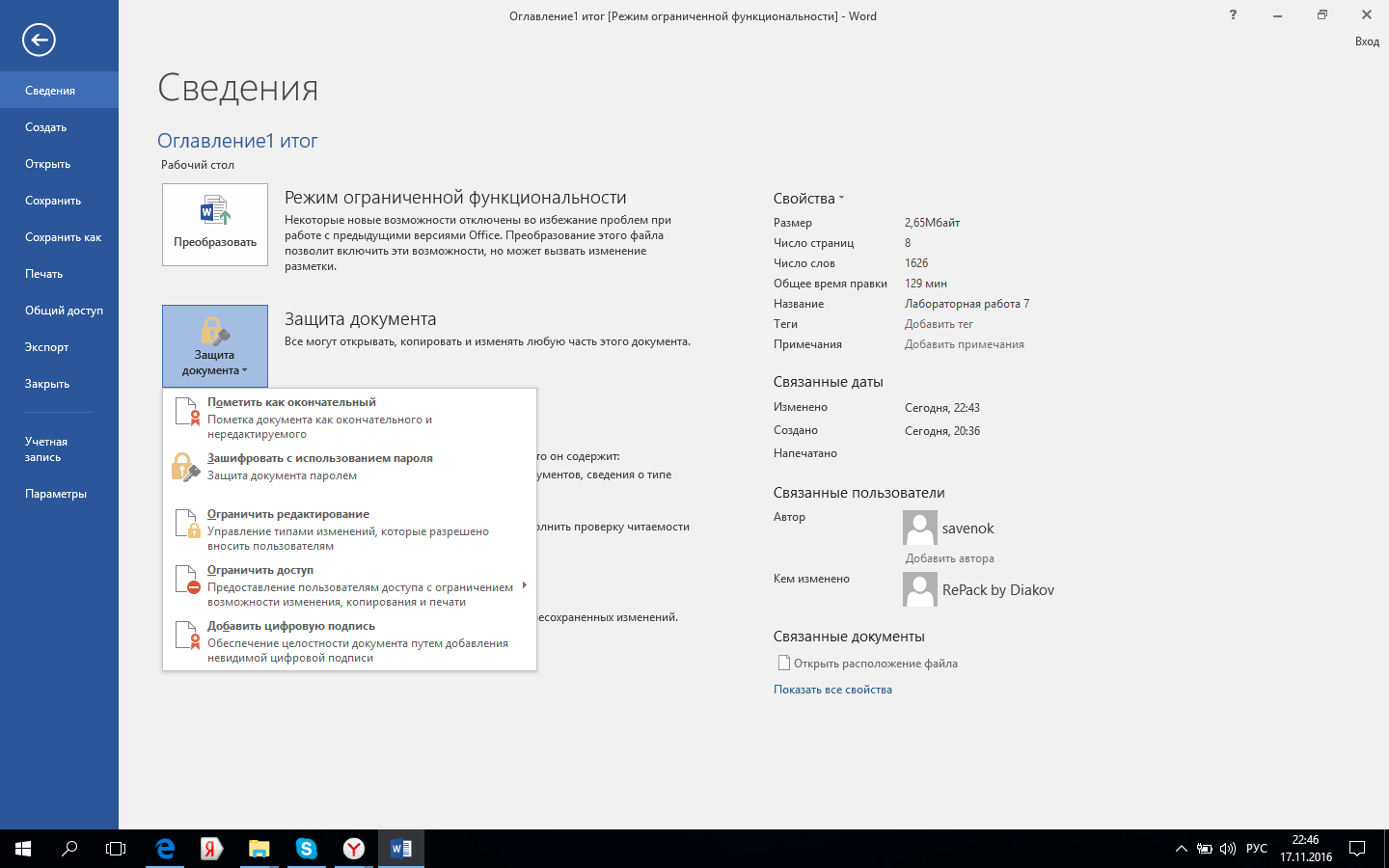Click Добавить примечания field
The width and height of the screenshot is (1389, 868).
point(964,344)
